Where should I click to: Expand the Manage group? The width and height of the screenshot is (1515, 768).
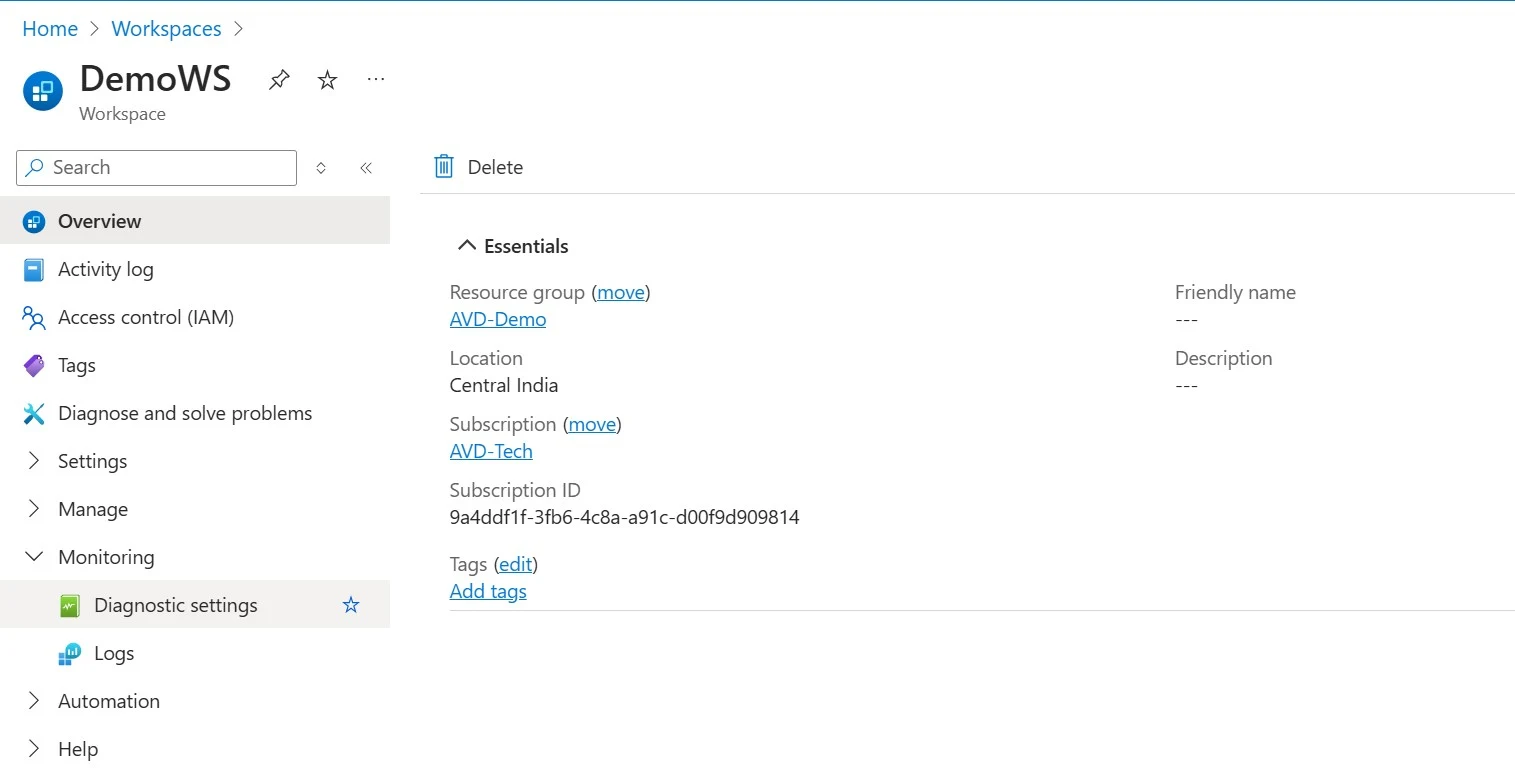(34, 509)
